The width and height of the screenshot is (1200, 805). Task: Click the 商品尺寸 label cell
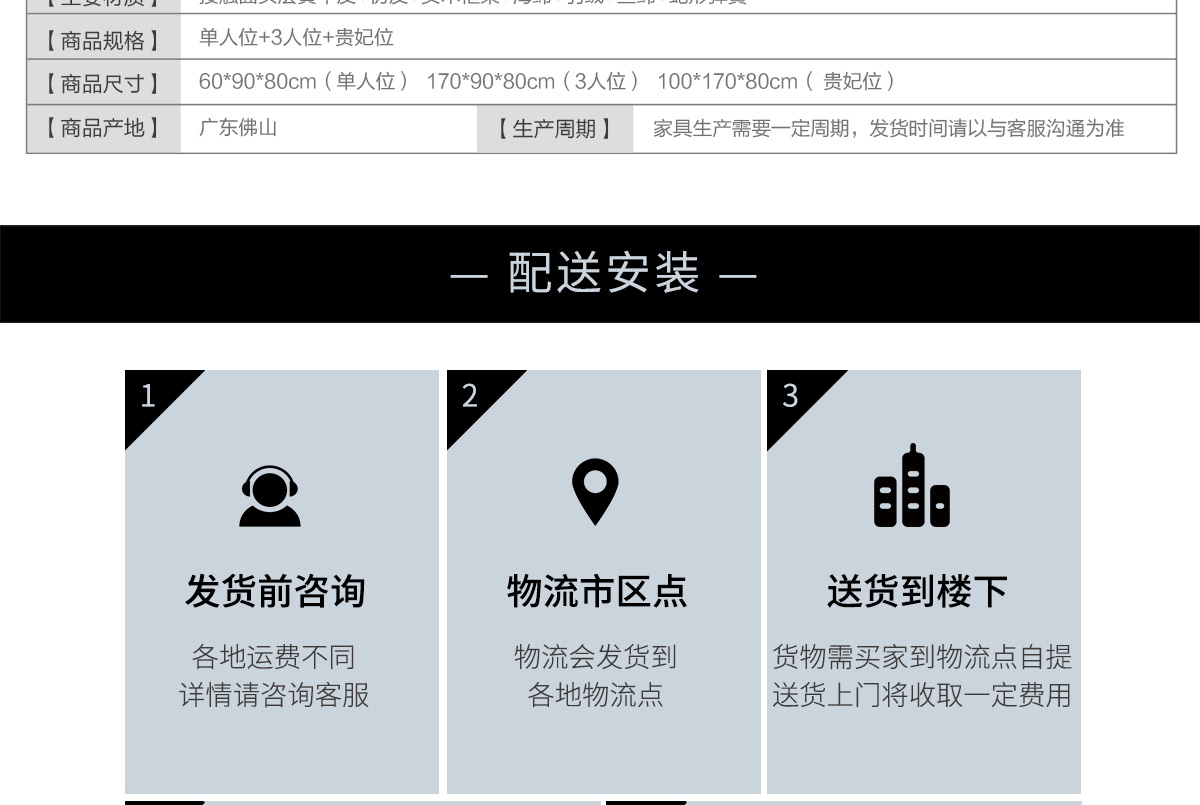point(103,83)
